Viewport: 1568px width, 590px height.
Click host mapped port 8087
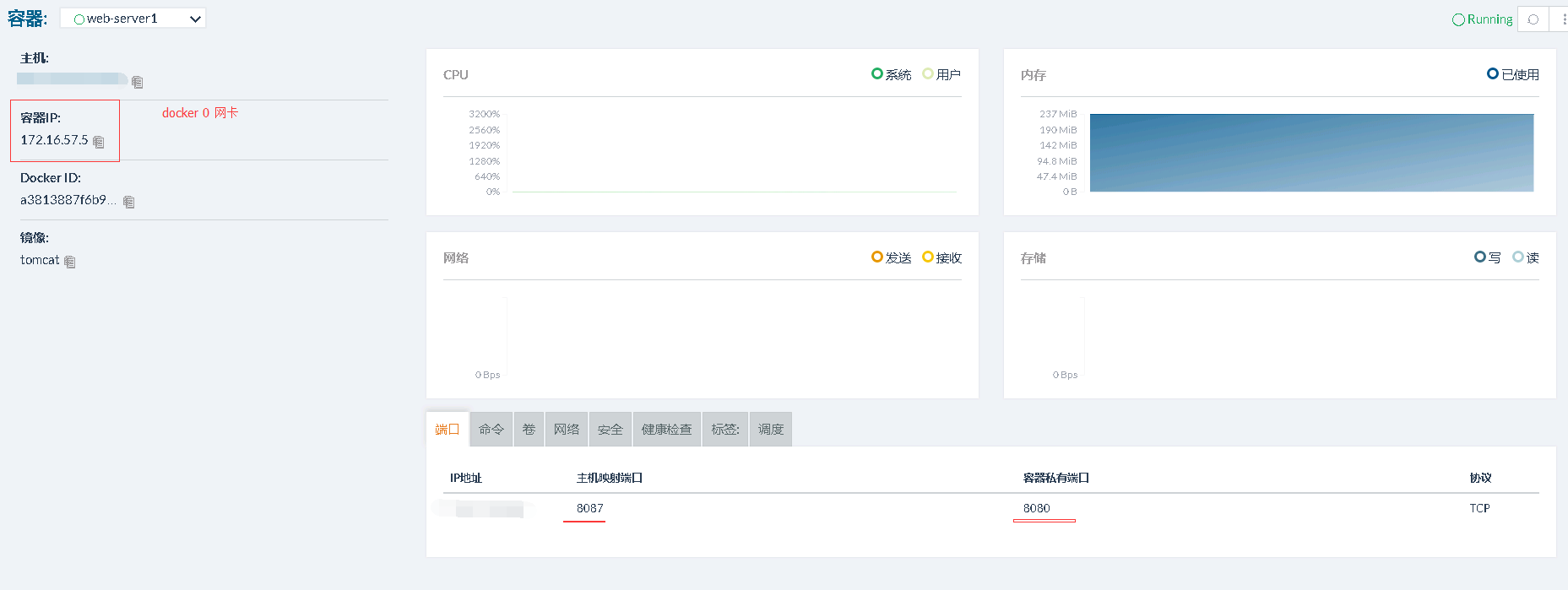[590, 508]
